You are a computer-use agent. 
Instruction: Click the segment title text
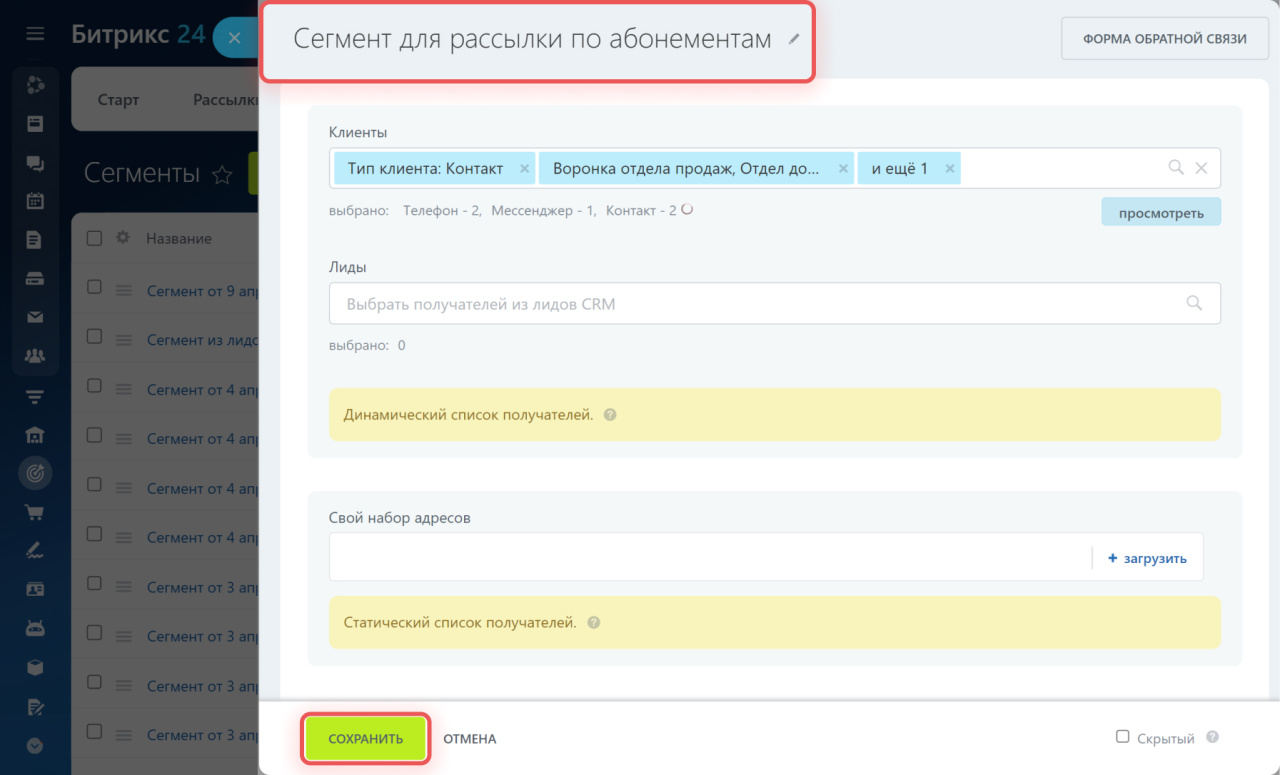tap(532, 39)
